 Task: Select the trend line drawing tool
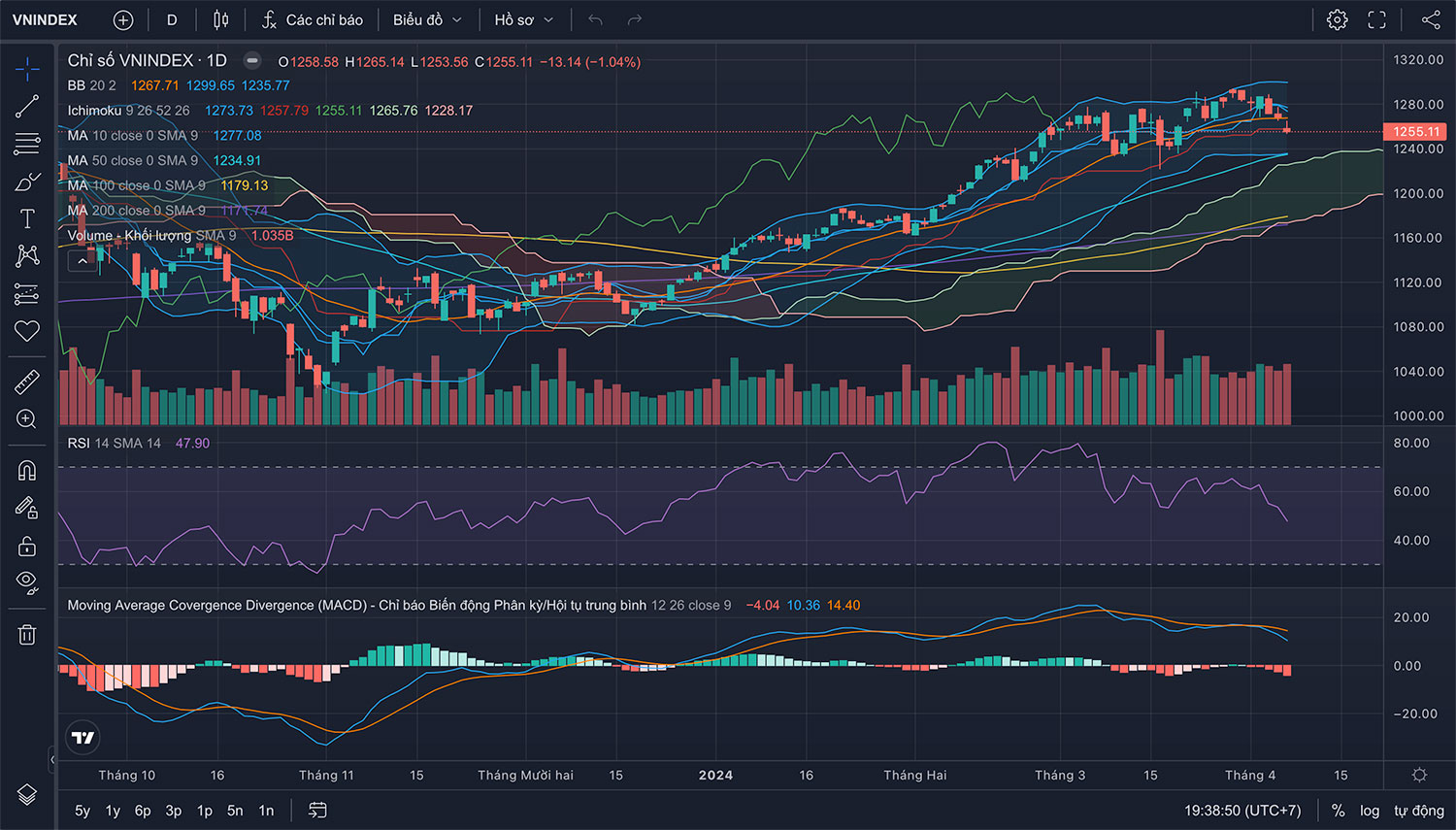tap(27, 106)
